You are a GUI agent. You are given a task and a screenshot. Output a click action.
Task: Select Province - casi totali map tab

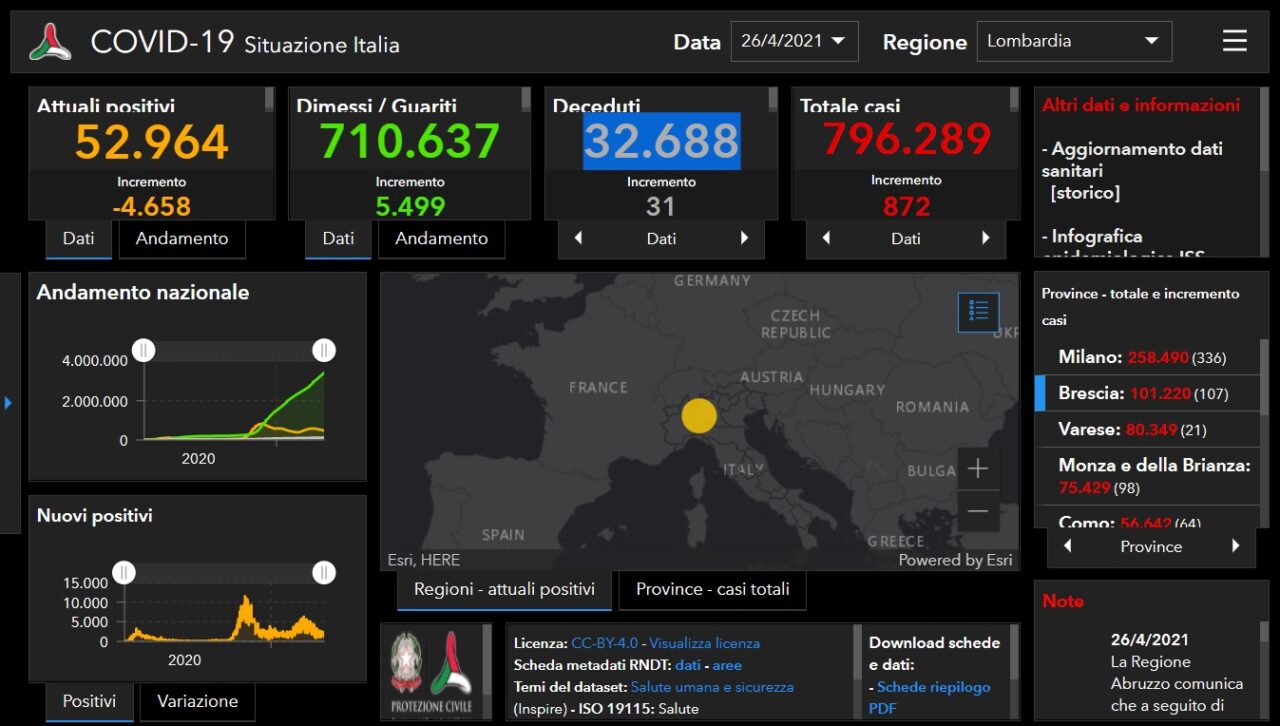click(712, 589)
